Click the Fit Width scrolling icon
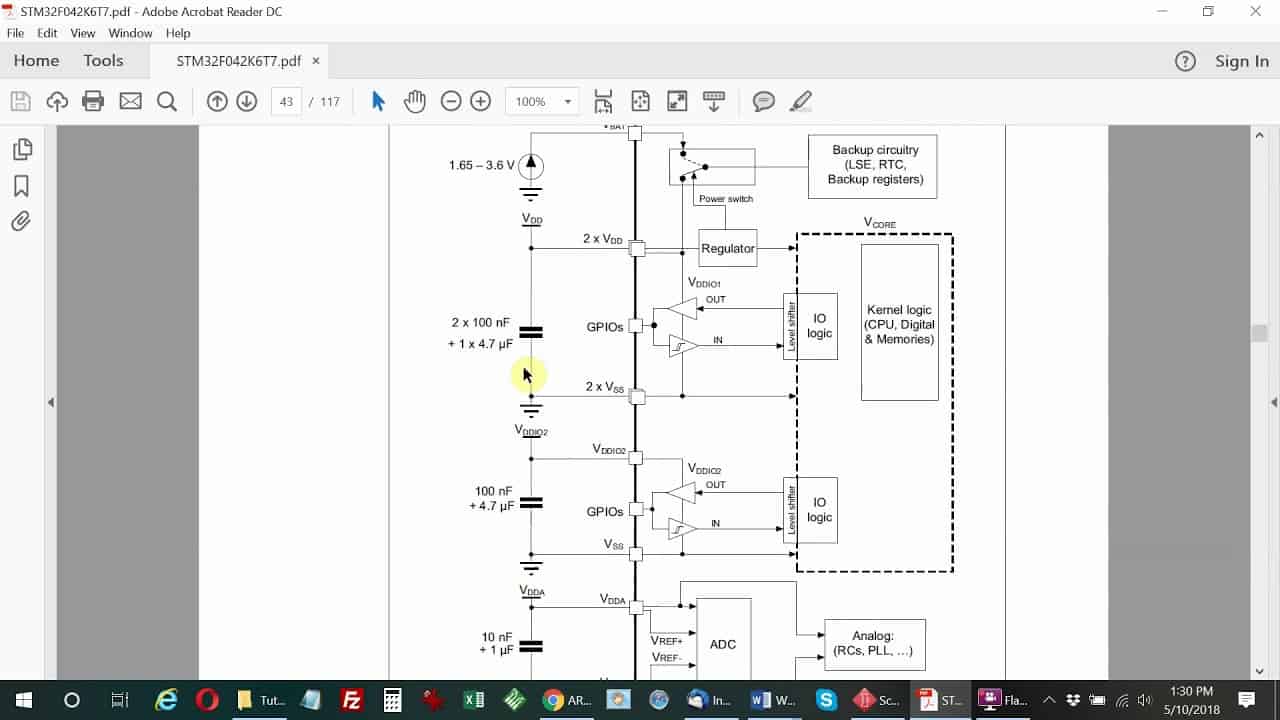 point(603,101)
